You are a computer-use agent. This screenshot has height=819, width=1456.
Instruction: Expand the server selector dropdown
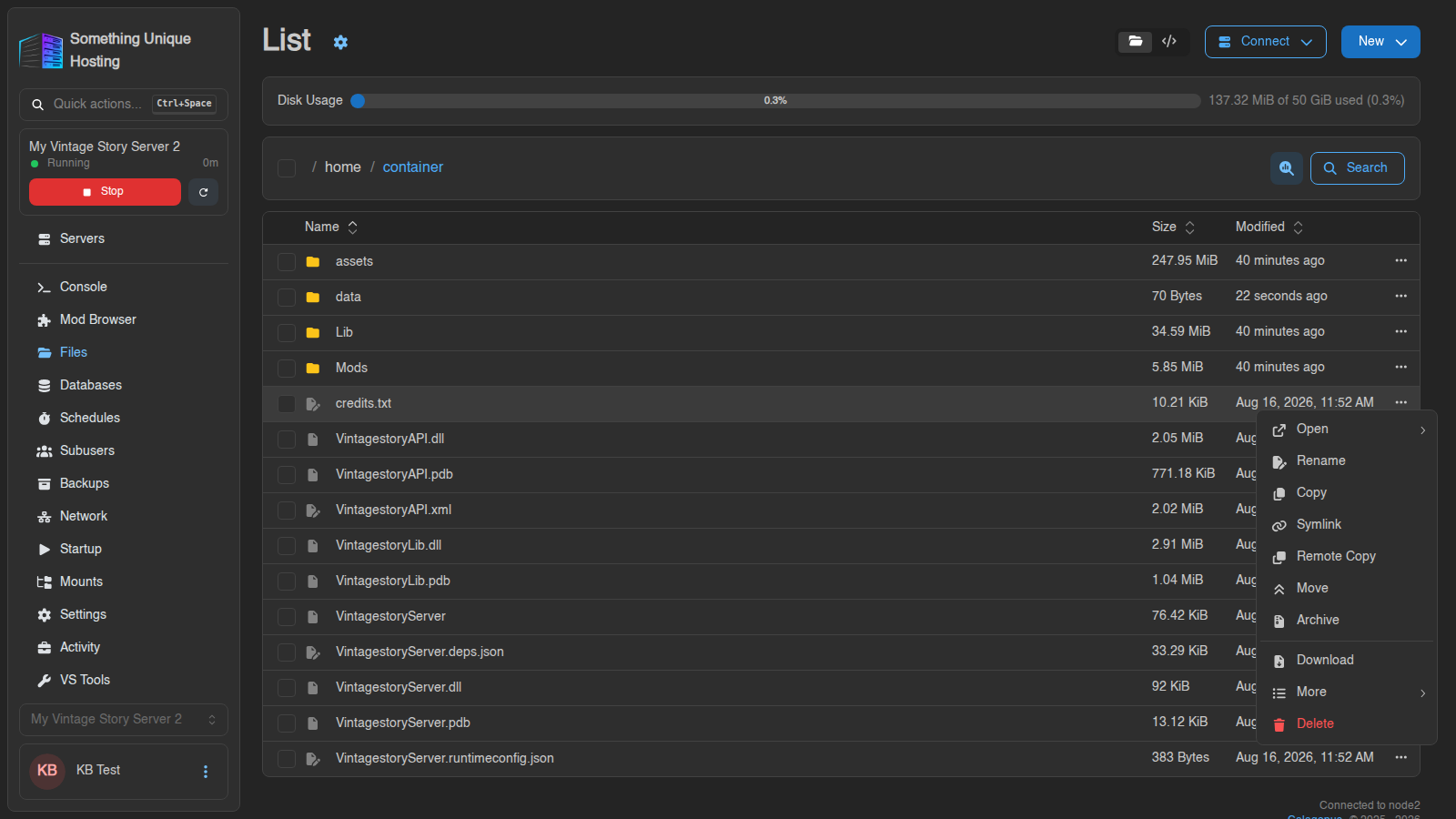click(x=124, y=720)
